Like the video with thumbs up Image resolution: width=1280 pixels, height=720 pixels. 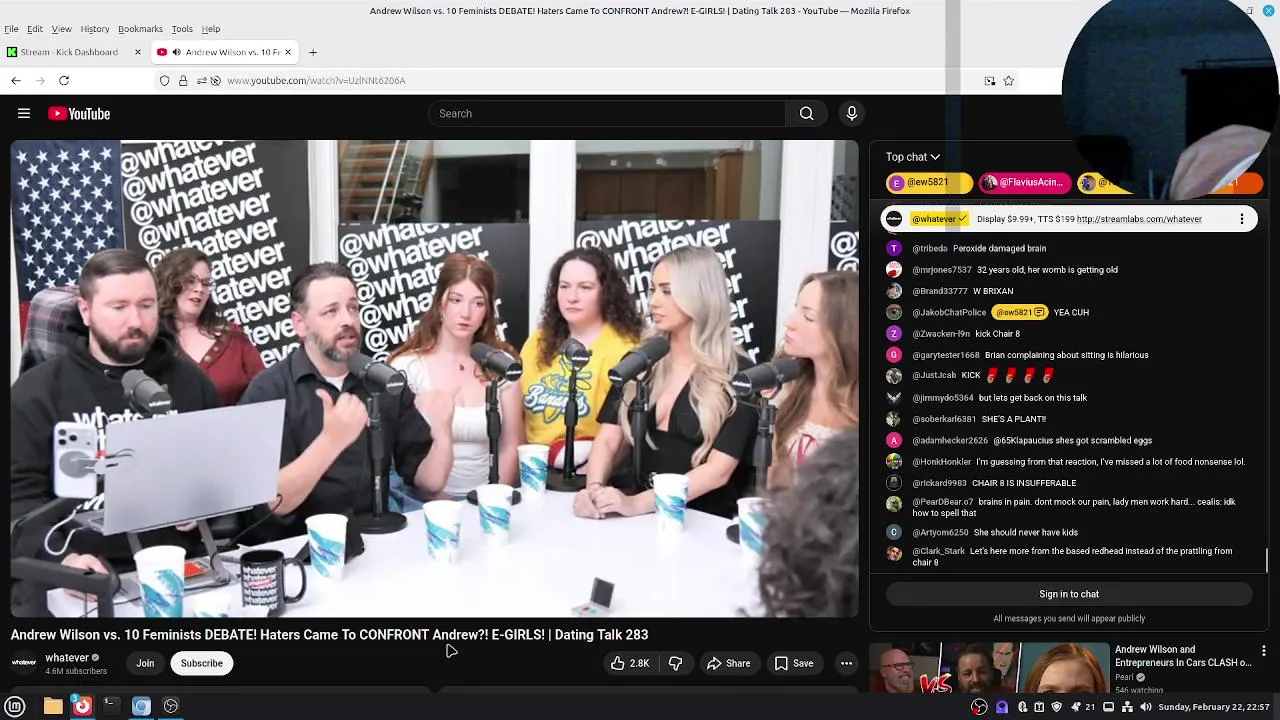click(630, 663)
